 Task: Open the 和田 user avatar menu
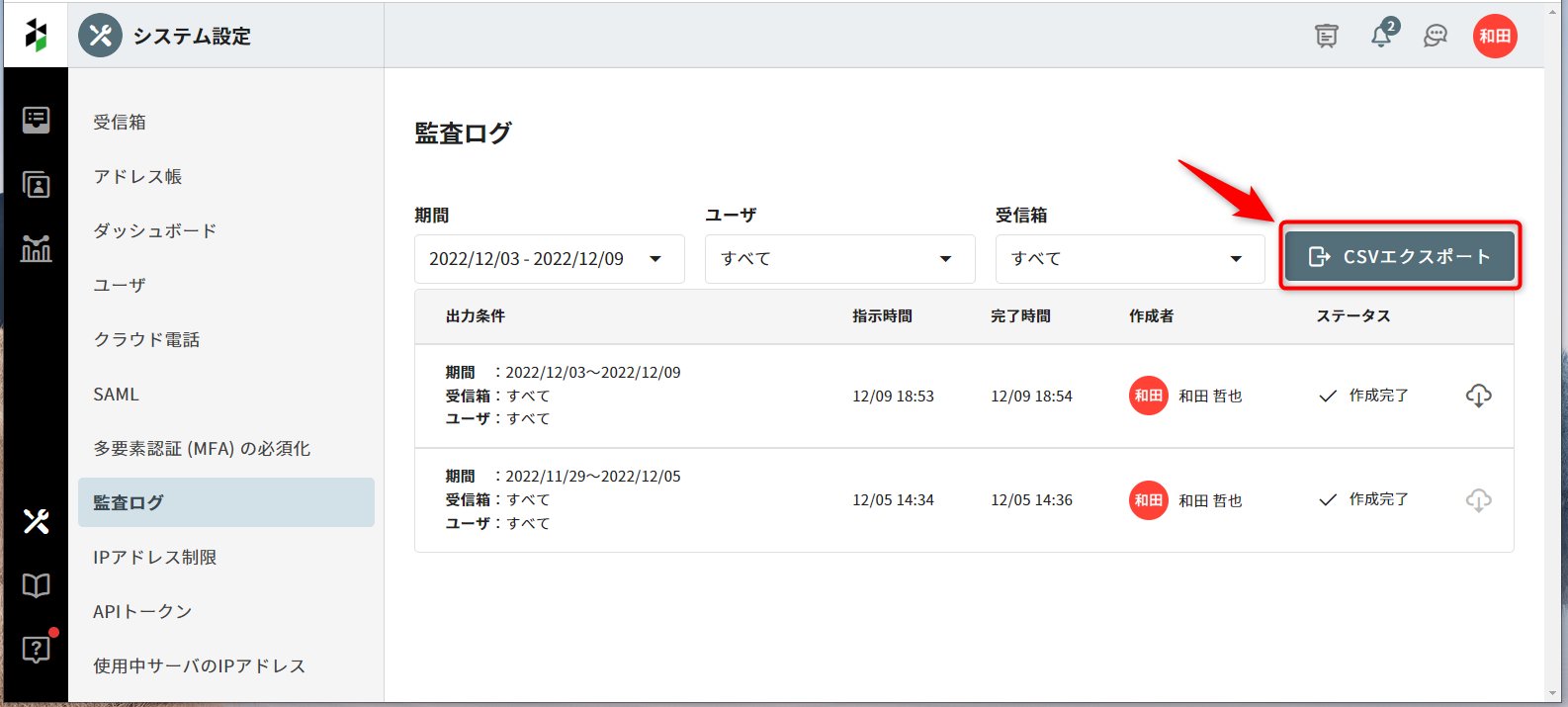pos(1494,37)
